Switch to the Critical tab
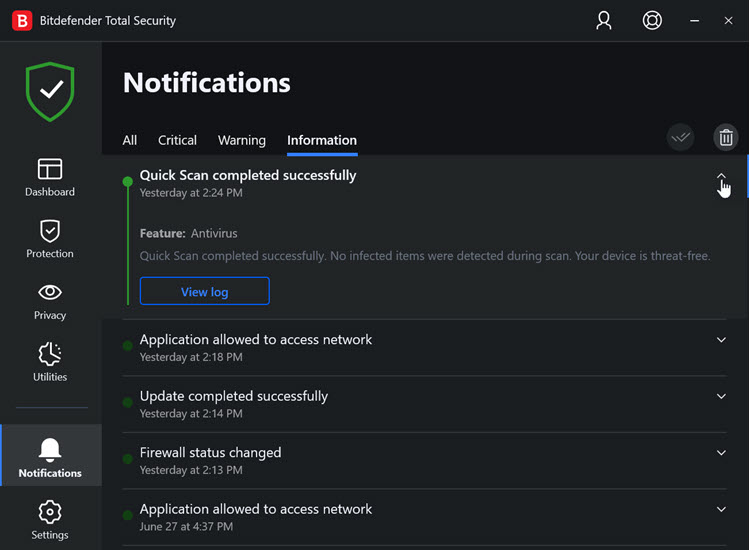 point(177,141)
